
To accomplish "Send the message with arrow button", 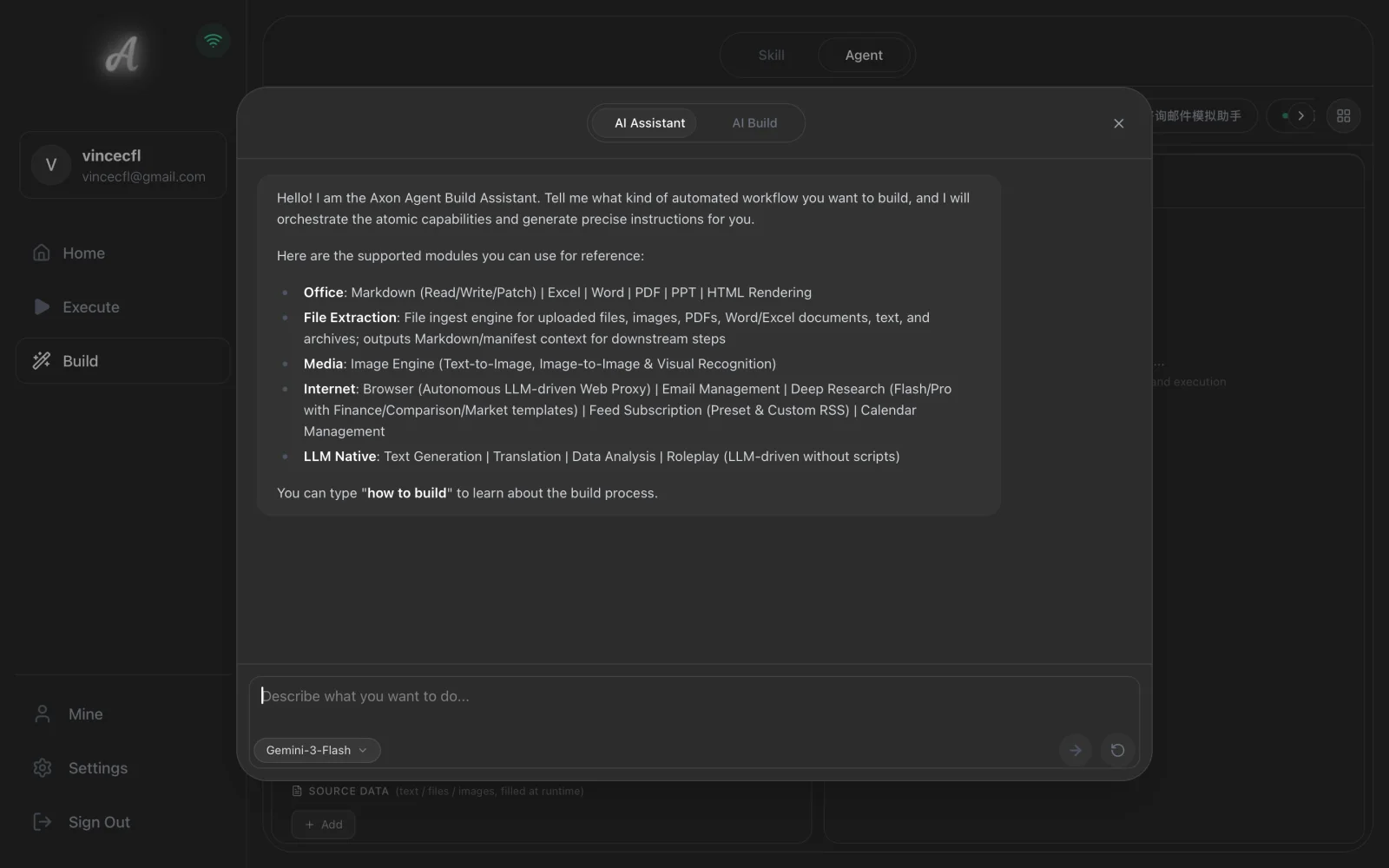I will (x=1075, y=750).
